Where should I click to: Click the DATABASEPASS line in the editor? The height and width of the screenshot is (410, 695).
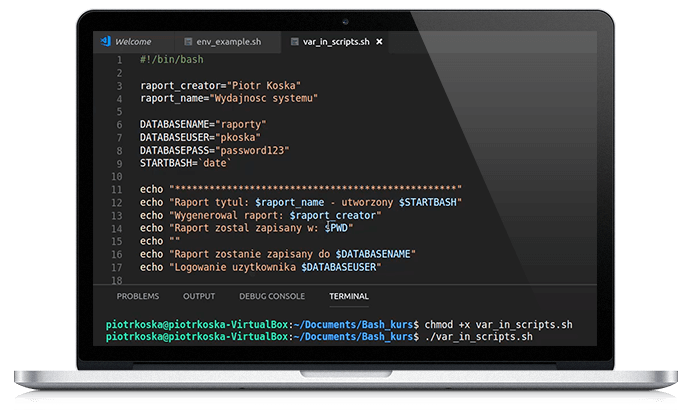point(214,150)
